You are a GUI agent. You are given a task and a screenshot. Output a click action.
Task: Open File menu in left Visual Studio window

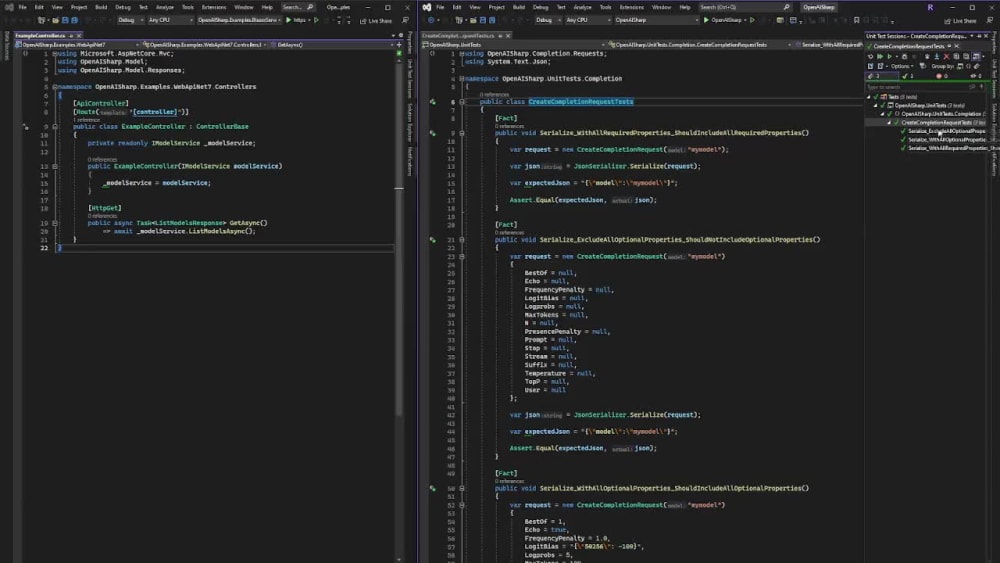tap(22, 7)
